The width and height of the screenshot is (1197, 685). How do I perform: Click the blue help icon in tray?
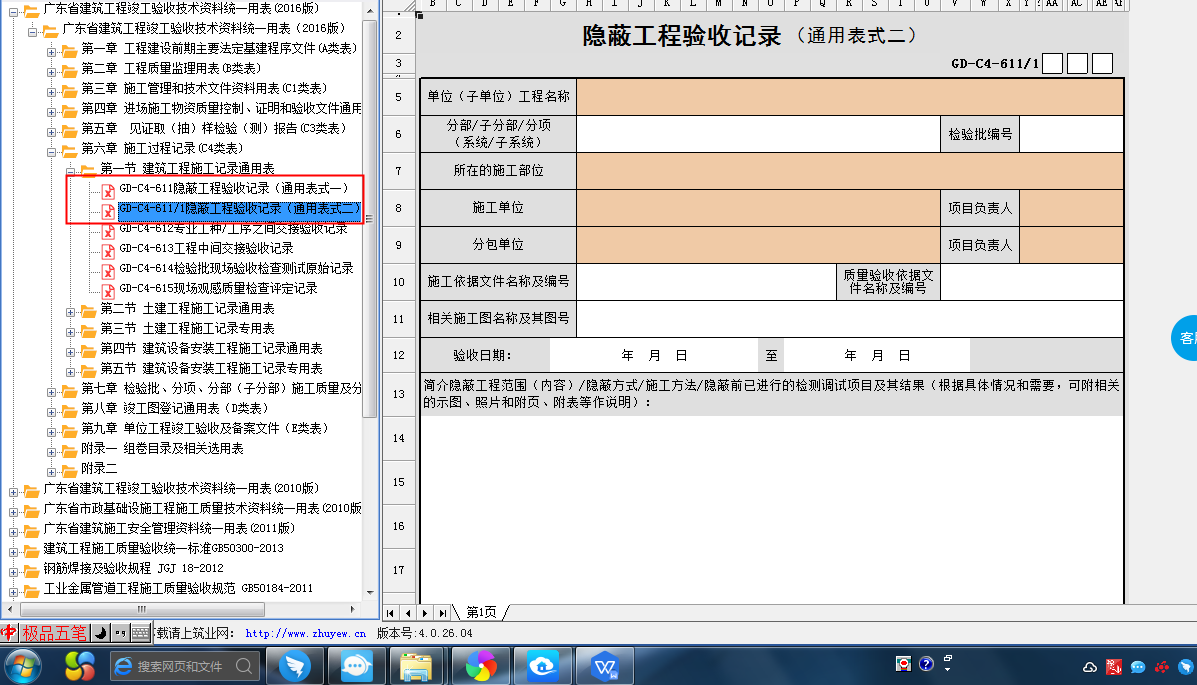click(926, 664)
